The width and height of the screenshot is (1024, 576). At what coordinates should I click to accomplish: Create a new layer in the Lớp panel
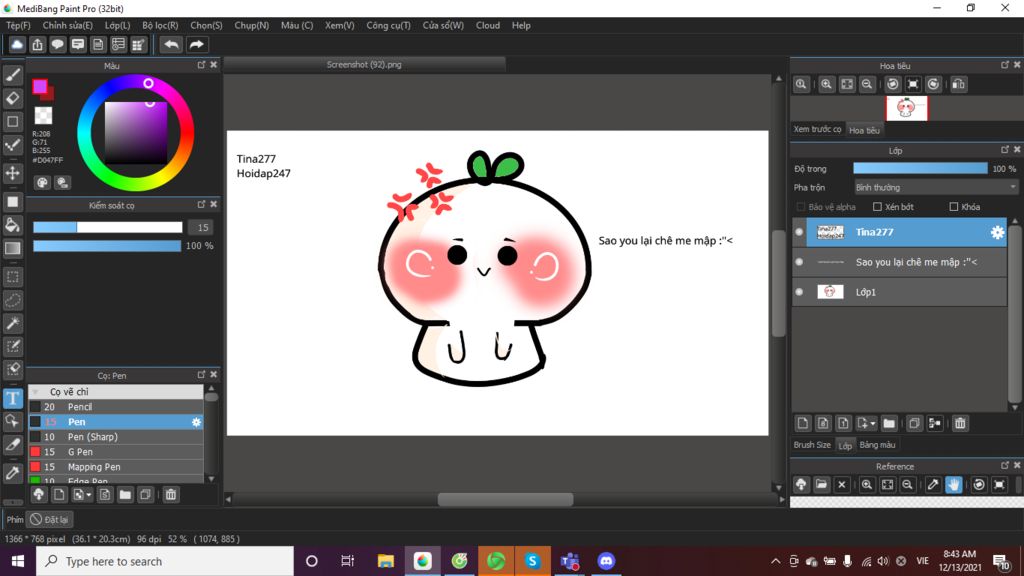tap(803, 423)
